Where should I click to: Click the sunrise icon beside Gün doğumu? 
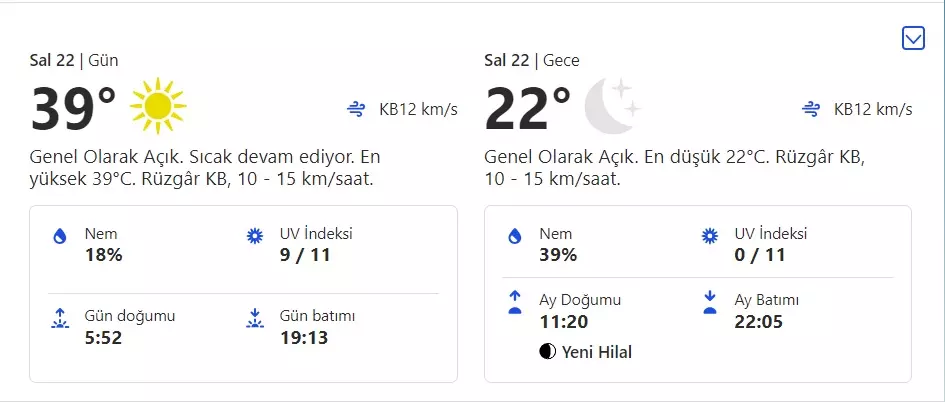pos(60,318)
